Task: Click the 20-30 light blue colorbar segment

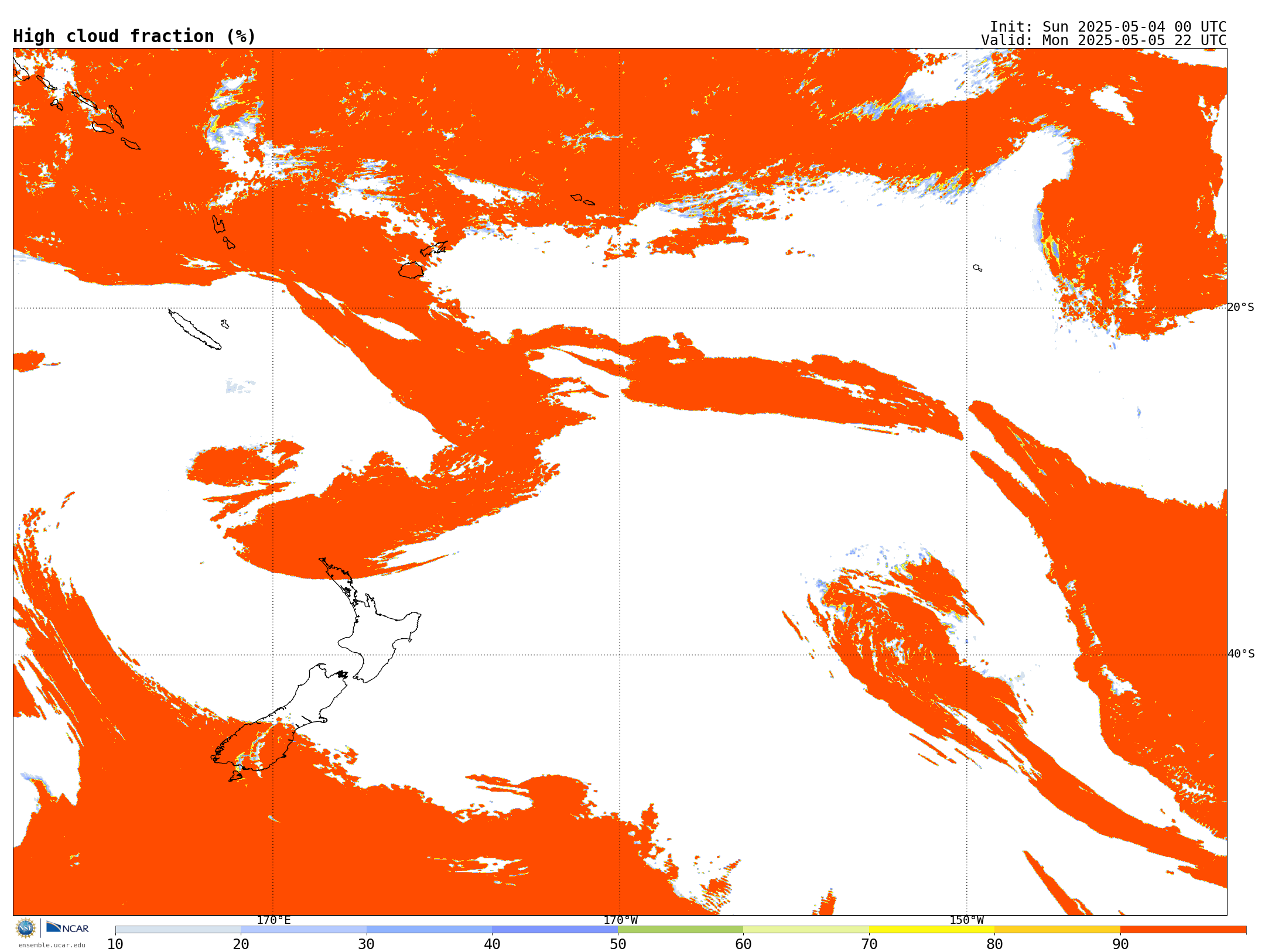Action: [x=303, y=930]
